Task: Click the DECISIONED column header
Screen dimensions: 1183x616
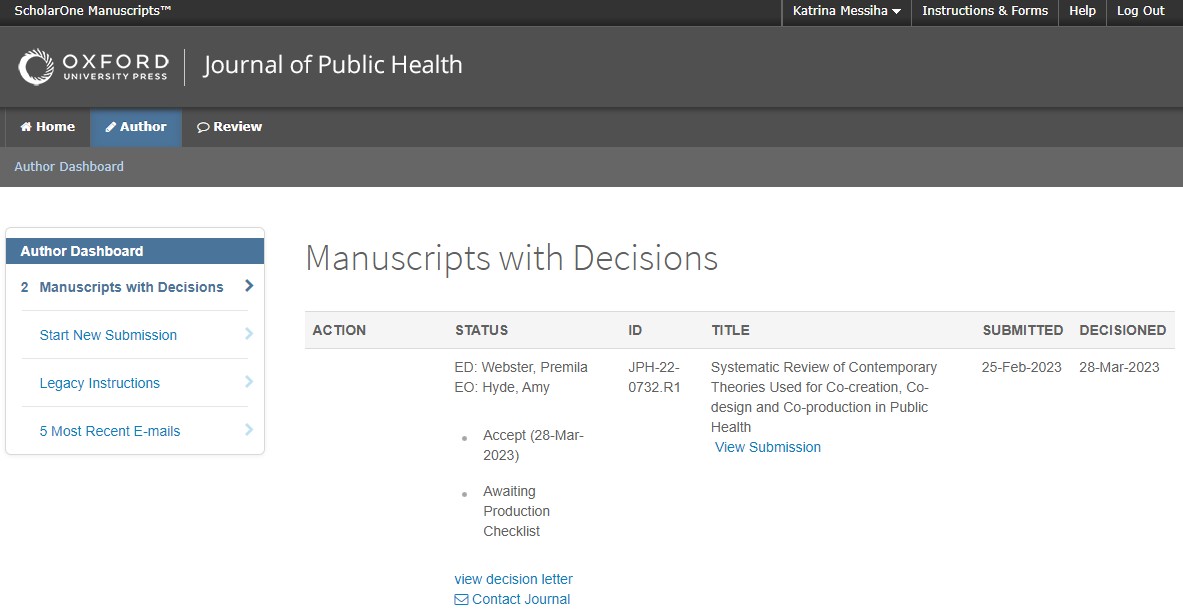Action: click(1123, 330)
